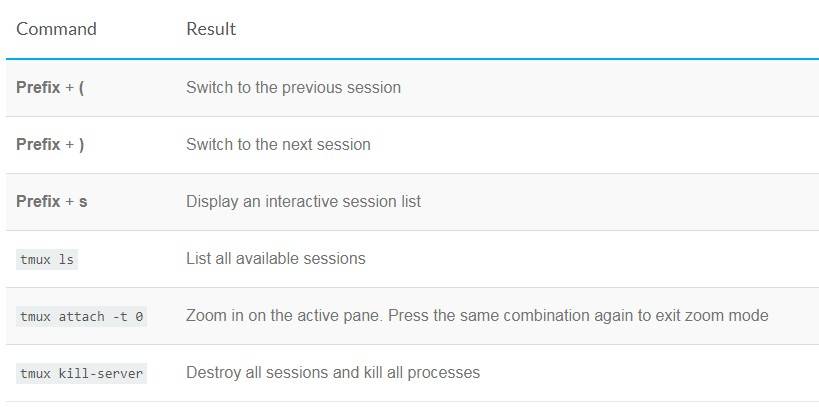Click the bold 's' key in Prefix + s
This screenshot has height=410, width=819.
click(x=83, y=202)
